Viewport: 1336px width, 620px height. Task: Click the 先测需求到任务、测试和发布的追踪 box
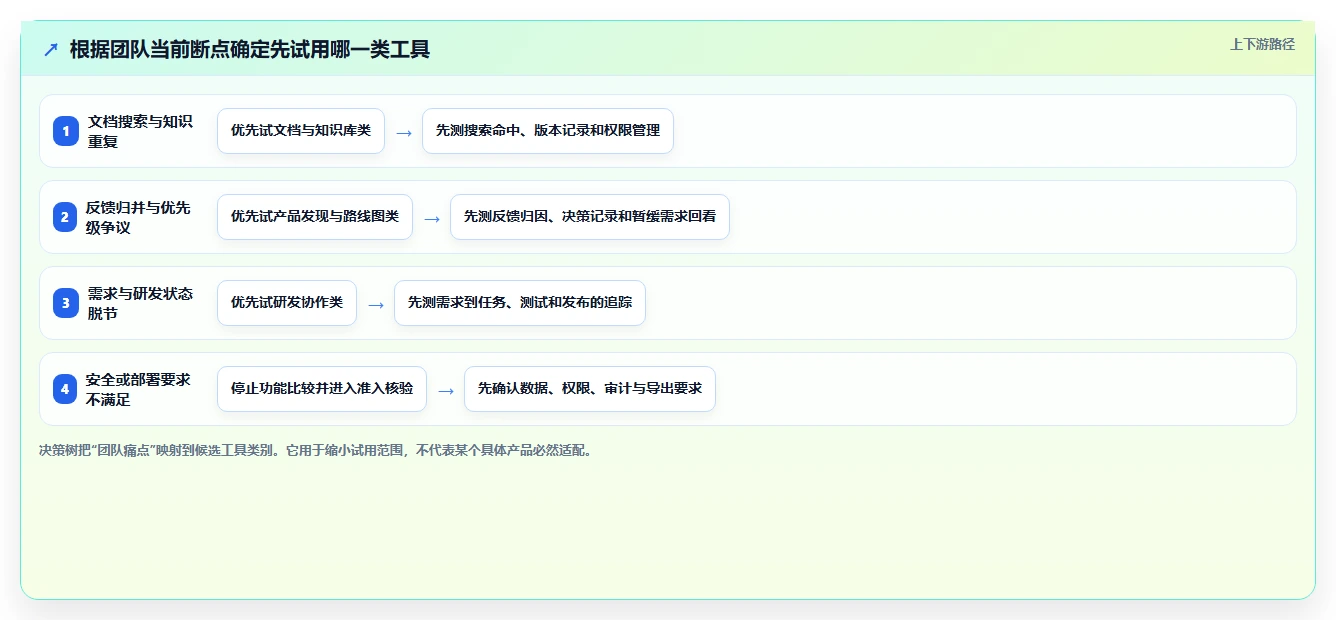520,303
